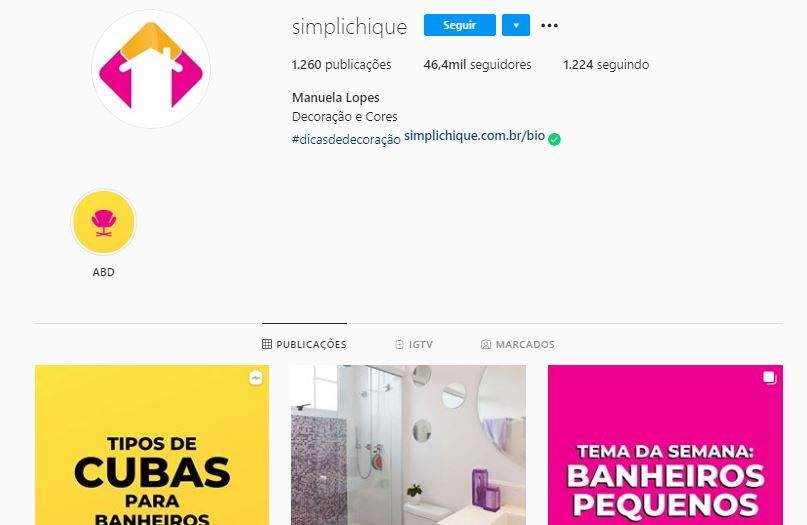The image size is (807, 525).
Task: Open the bathroom photo post
Action: click(x=409, y=445)
